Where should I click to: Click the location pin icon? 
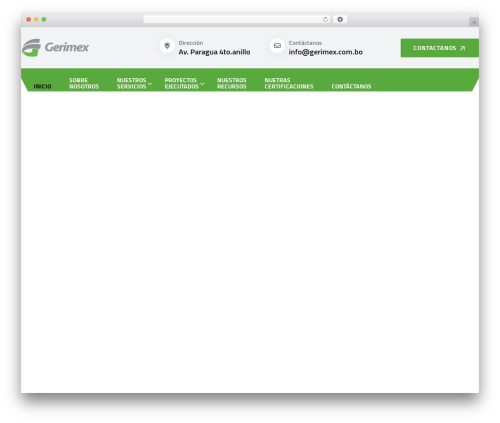pos(167,46)
